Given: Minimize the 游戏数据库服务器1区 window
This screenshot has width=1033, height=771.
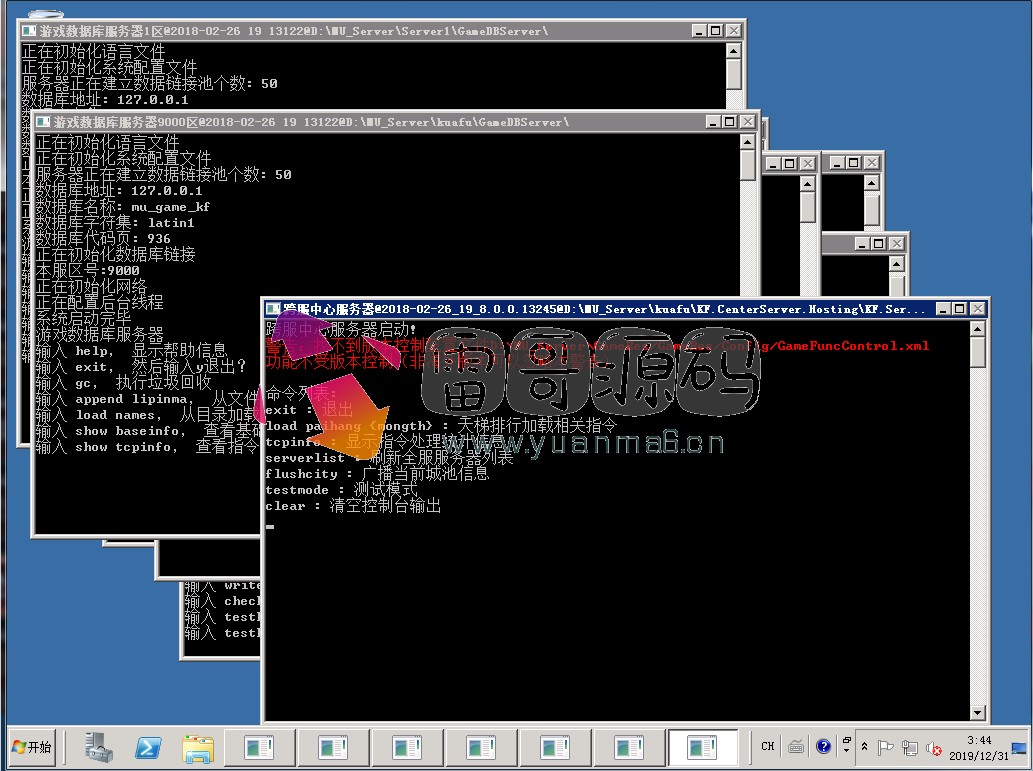Looking at the screenshot, I should 700,31.
